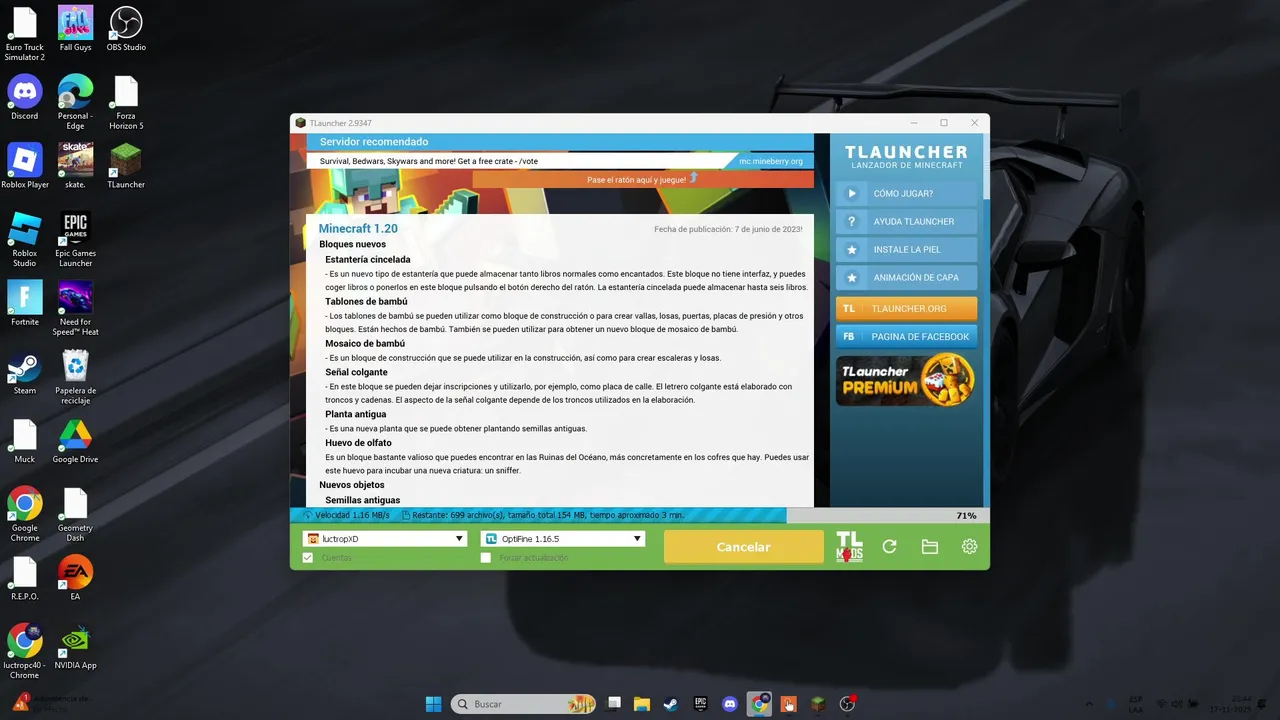Click the ANIMACIÓN DE CAPA menu button
1280x720 pixels.
tap(906, 278)
